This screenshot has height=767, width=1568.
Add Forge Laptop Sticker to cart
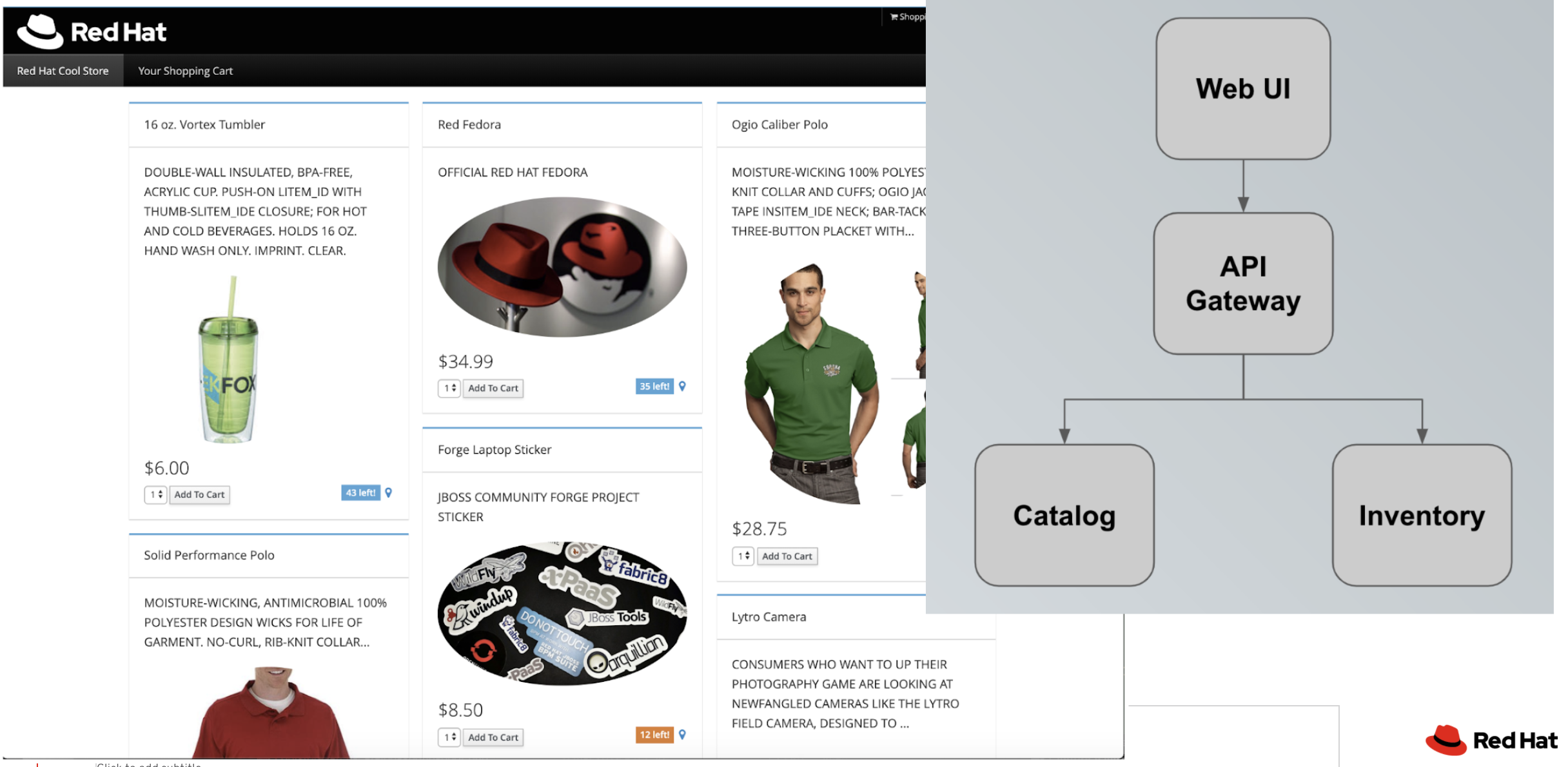pyautogui.click(x=493, y=737)
